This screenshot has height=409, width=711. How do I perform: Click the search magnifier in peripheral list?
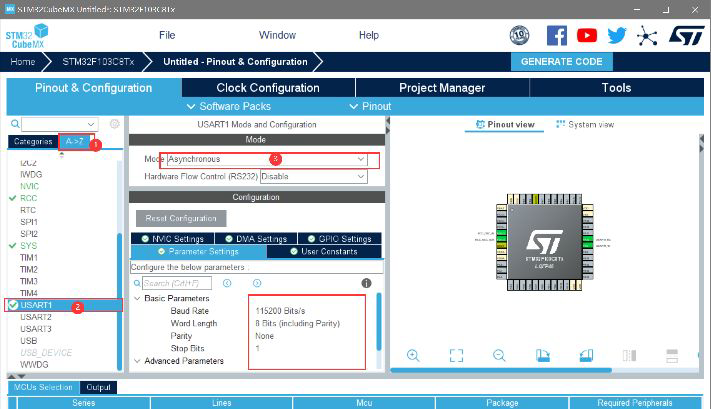pyautogui.click(x=15, y=124)
